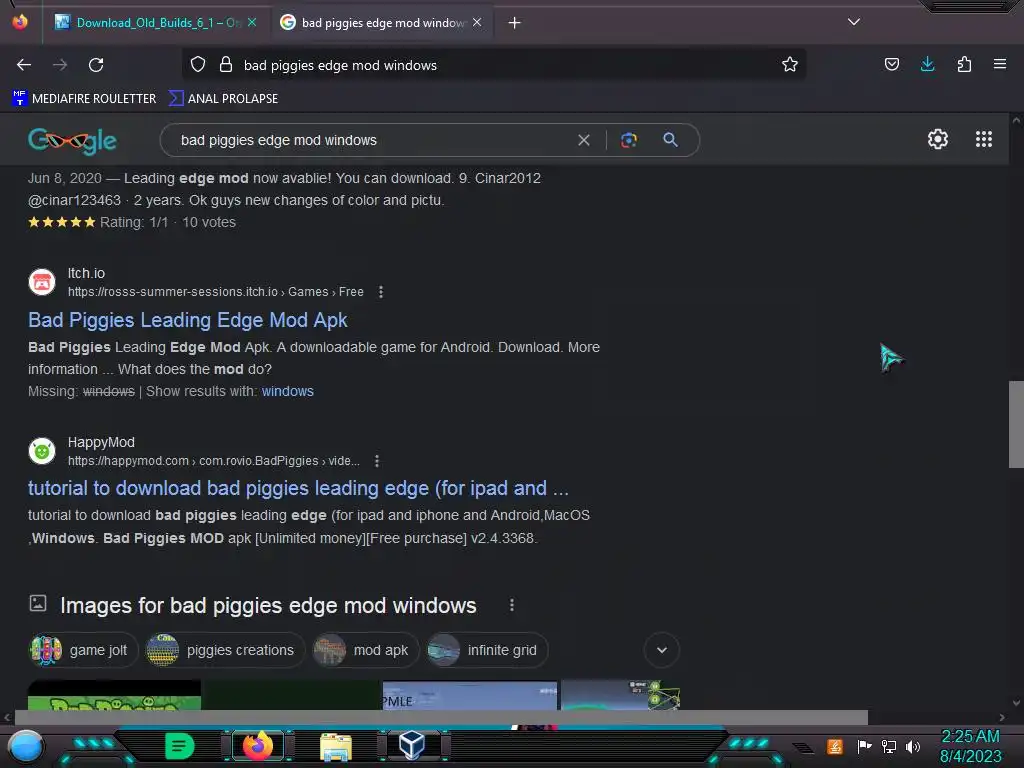The image size is (1024, 768).
Task: Open Google quick settings gear
Action: (x=938, y=139)
